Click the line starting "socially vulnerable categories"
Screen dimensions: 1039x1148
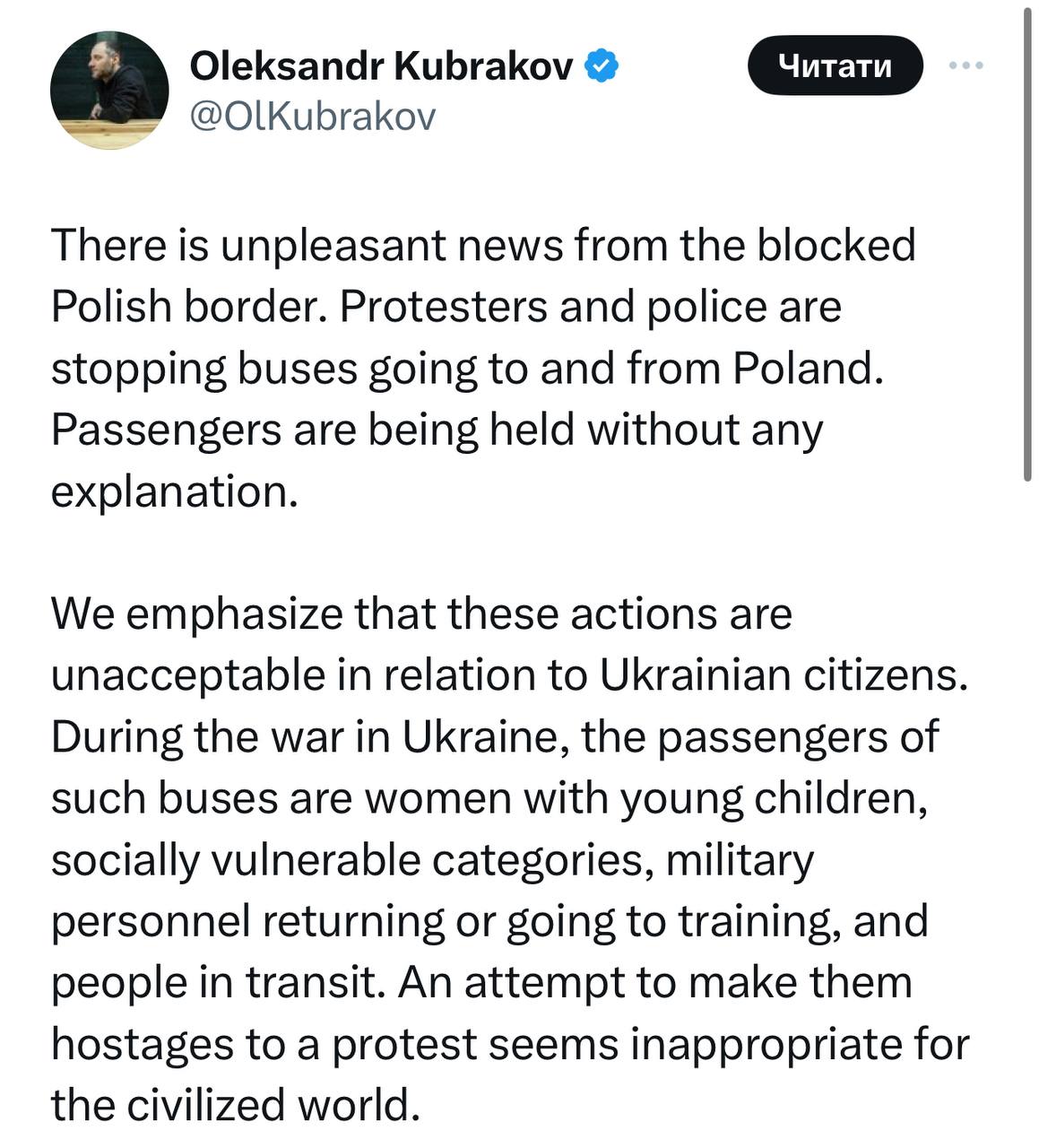432,860
